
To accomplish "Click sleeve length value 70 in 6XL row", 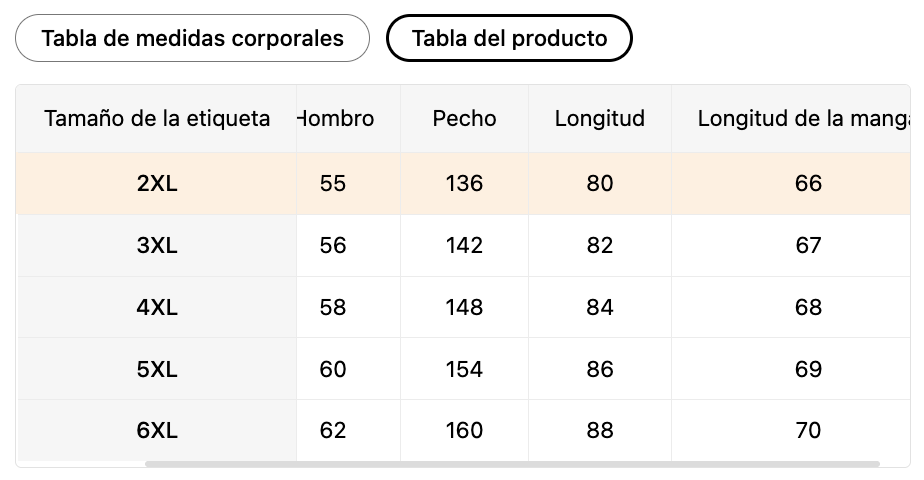I will 808,431.
